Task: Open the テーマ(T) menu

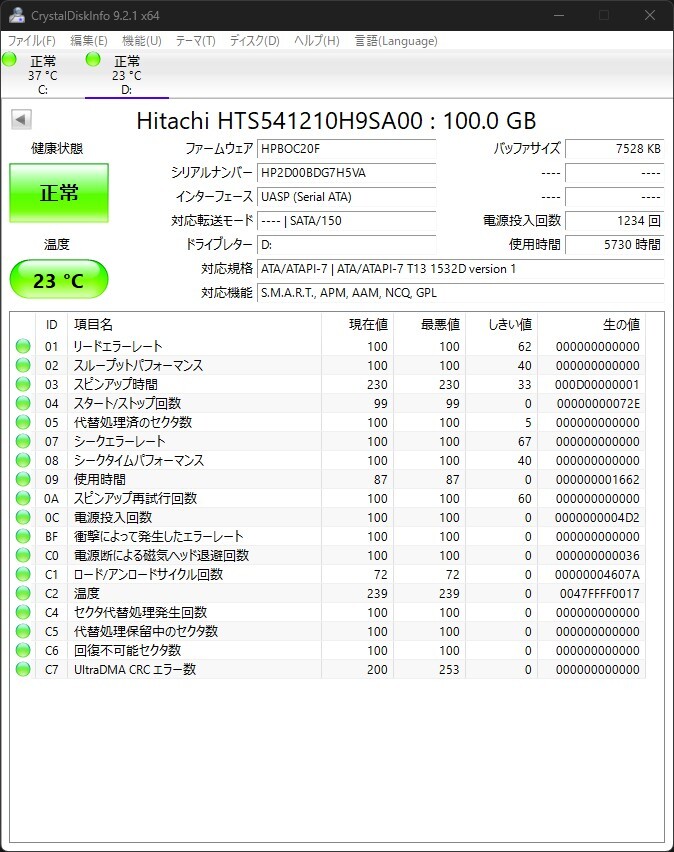Action: (195, 41)
